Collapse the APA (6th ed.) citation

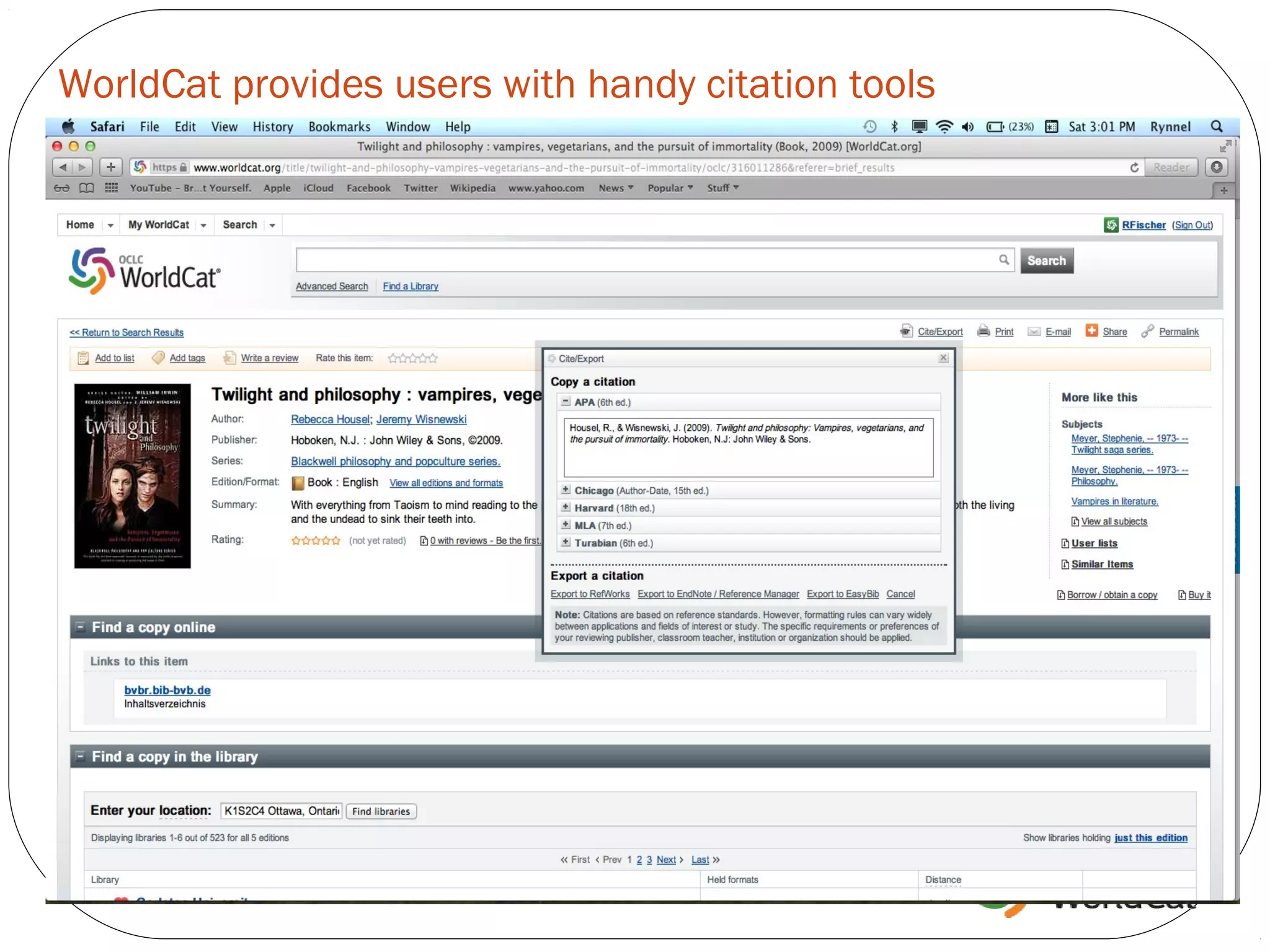(566, 402)
